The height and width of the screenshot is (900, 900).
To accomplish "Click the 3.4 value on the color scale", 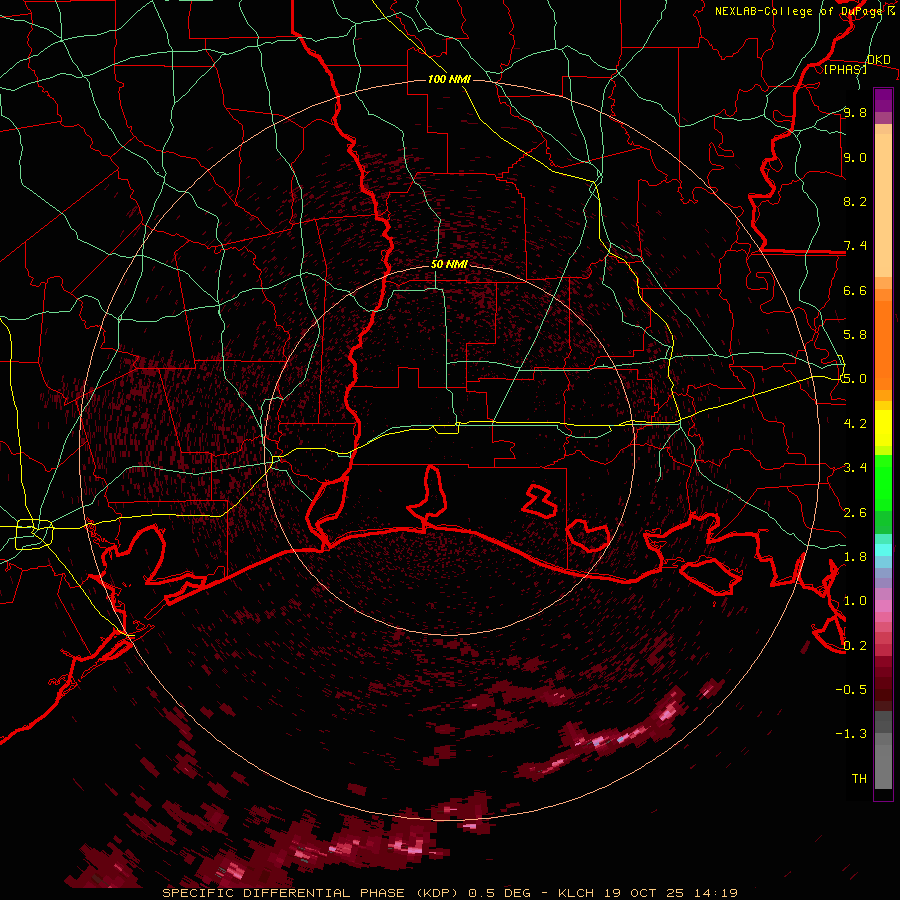I will click(855, 468).
